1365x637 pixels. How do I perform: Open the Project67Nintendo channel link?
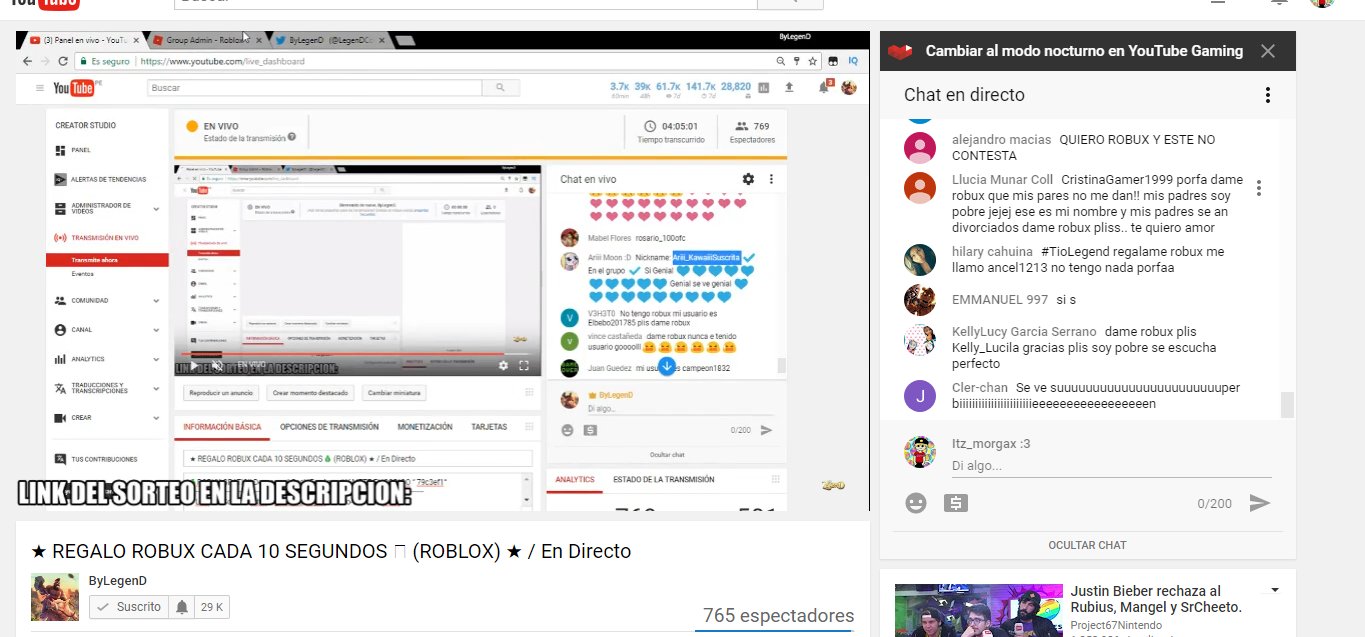click(x=1116, y=626)
